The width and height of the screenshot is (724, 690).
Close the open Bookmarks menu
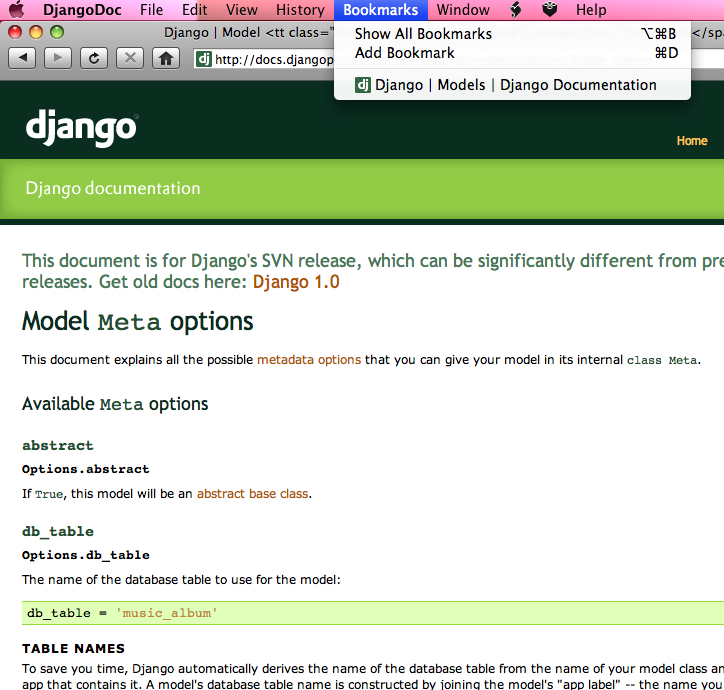click(381, 10)
